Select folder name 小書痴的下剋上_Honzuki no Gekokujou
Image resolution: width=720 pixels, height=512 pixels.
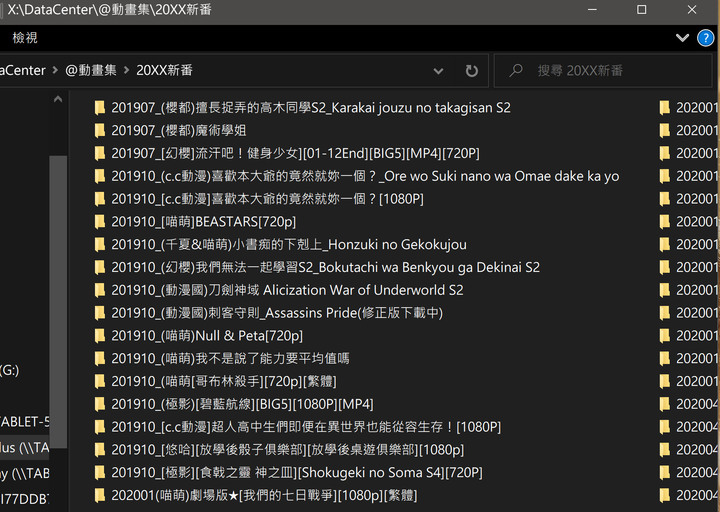[x=289, y=245]
